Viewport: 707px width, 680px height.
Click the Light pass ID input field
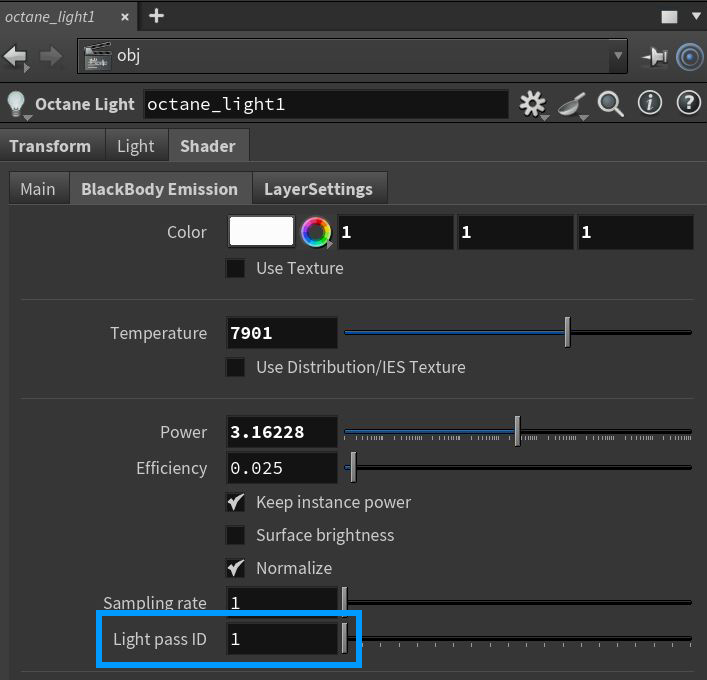click(x=282, y=639)
